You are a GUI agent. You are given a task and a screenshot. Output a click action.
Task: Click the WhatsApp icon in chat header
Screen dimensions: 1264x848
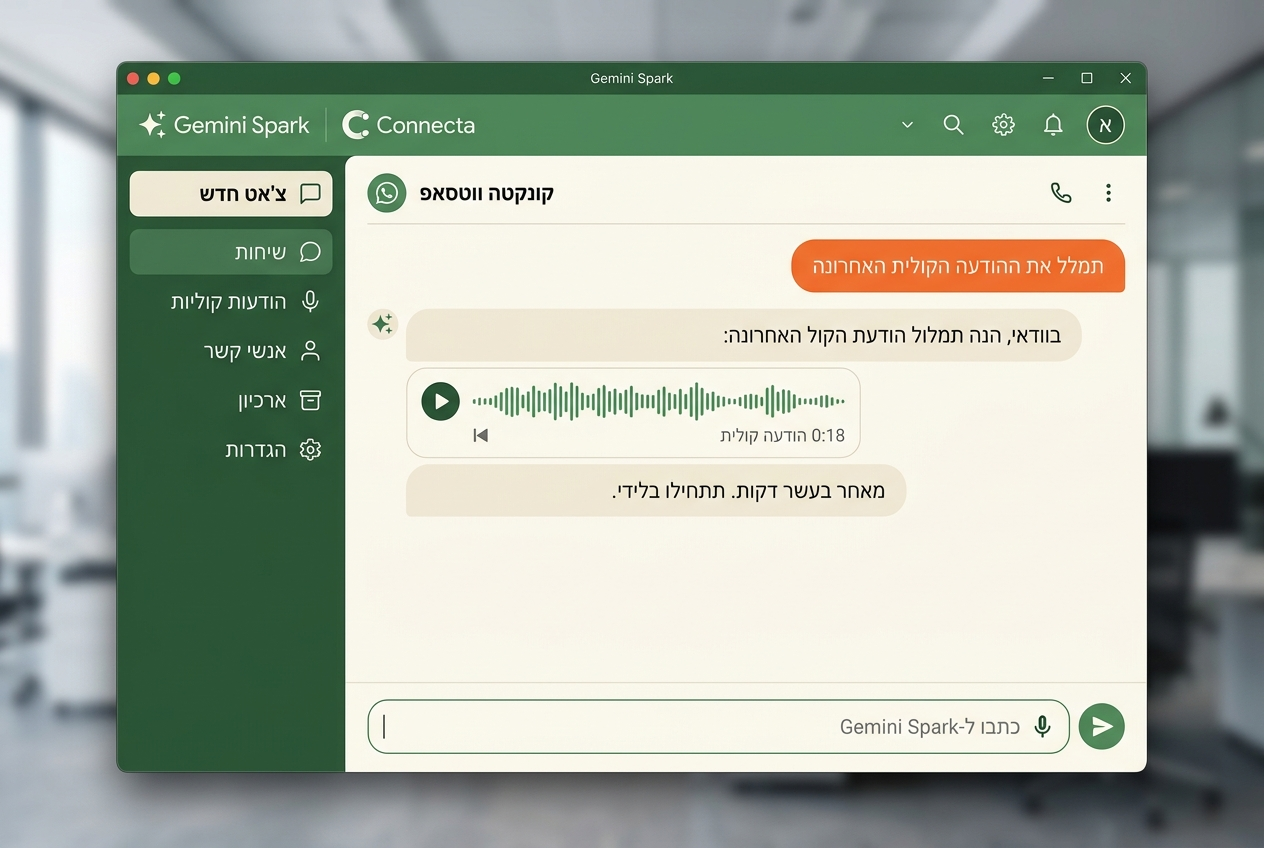coord(386,193)
